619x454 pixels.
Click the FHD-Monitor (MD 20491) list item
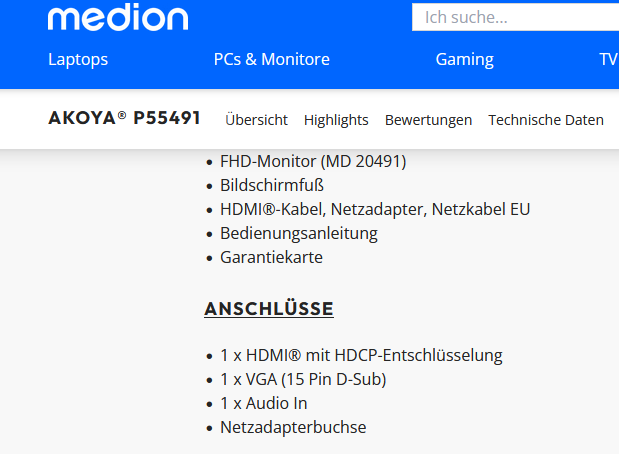point(313,161)
